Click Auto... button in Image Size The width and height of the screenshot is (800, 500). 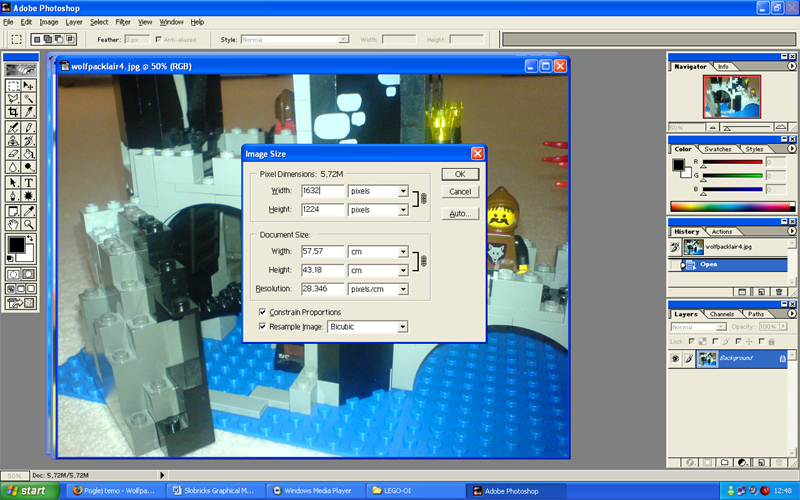(460, 214)
